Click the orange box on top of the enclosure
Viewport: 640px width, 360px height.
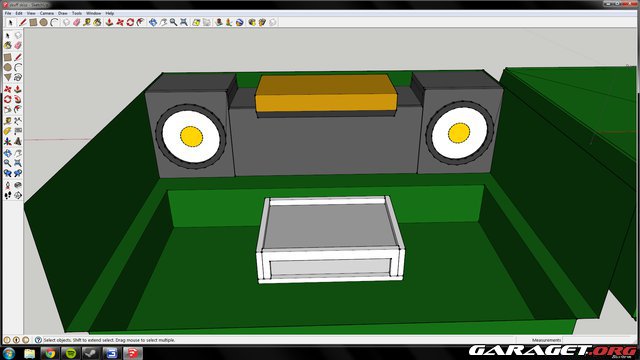[x=326, y=93]
